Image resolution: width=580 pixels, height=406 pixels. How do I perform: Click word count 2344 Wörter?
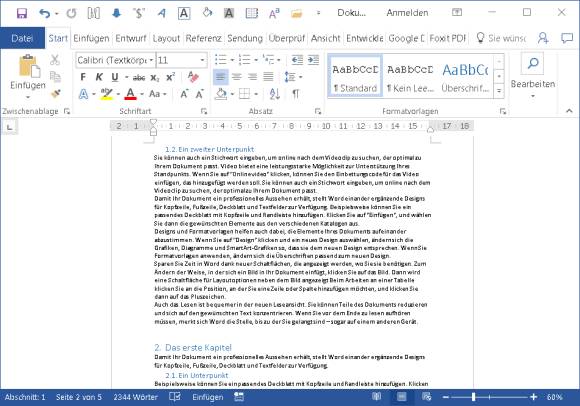[x=135, y=397]
